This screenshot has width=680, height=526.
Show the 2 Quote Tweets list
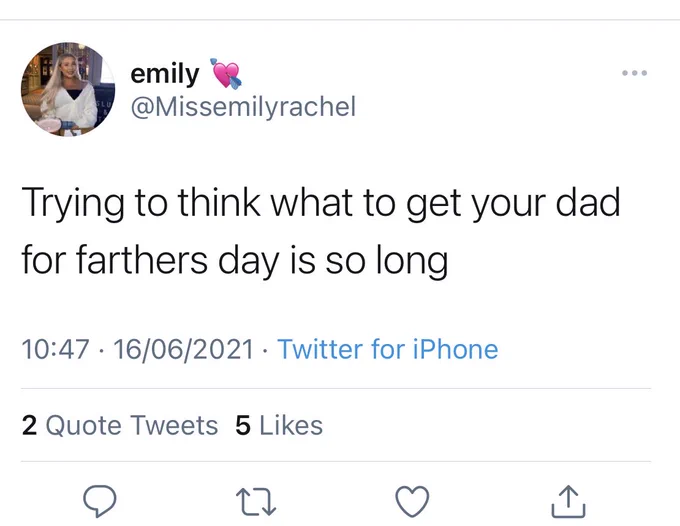(x=120, y=425)
